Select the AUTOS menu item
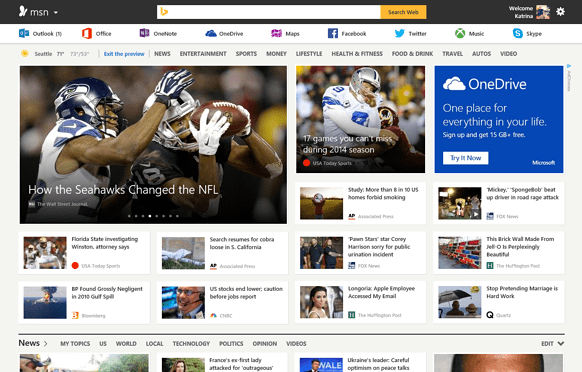Screen dimensions: 582x372 tap(481, 54)
